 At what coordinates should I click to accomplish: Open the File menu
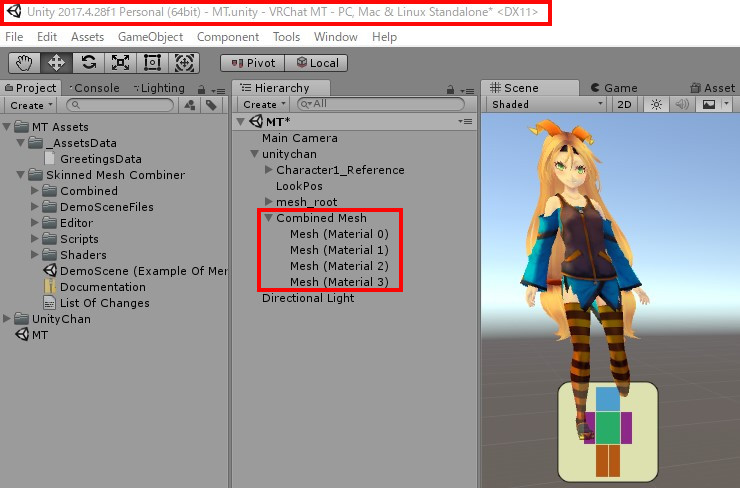[14, 37]
